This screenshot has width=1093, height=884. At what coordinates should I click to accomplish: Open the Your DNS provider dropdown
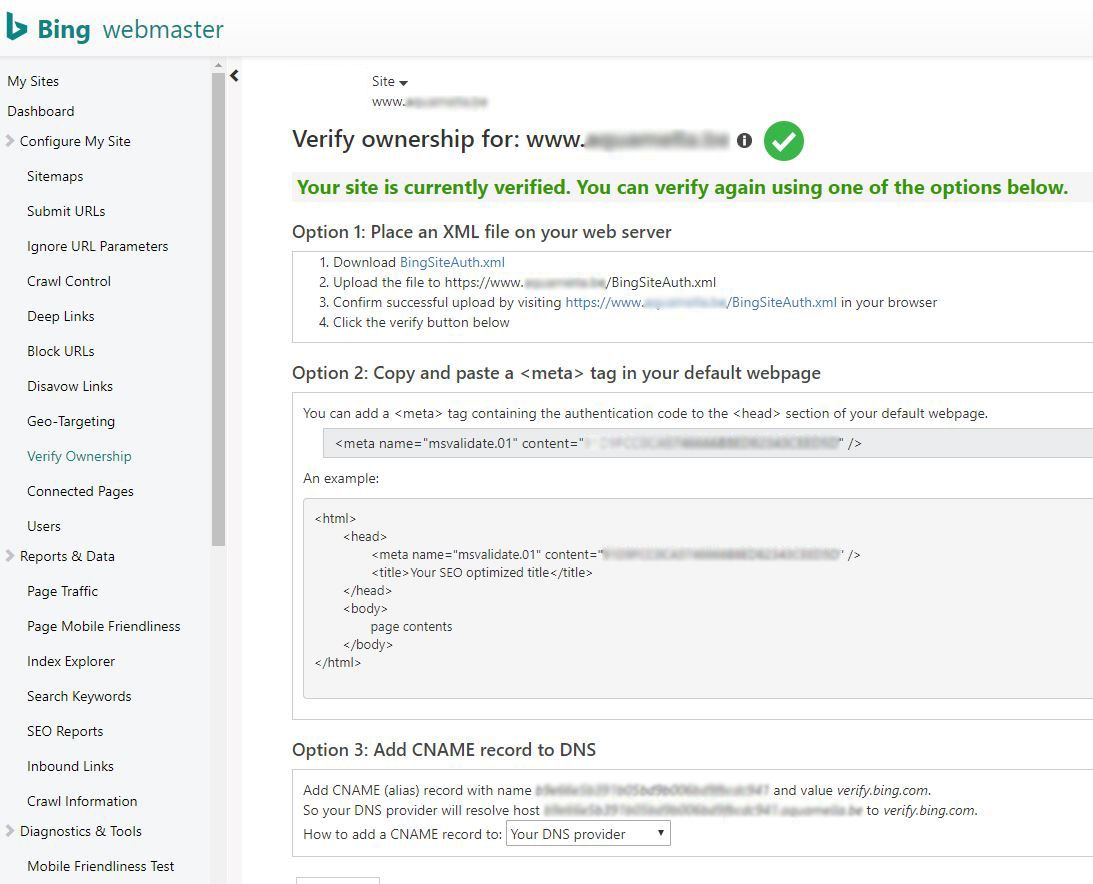[x=588, y=834]
